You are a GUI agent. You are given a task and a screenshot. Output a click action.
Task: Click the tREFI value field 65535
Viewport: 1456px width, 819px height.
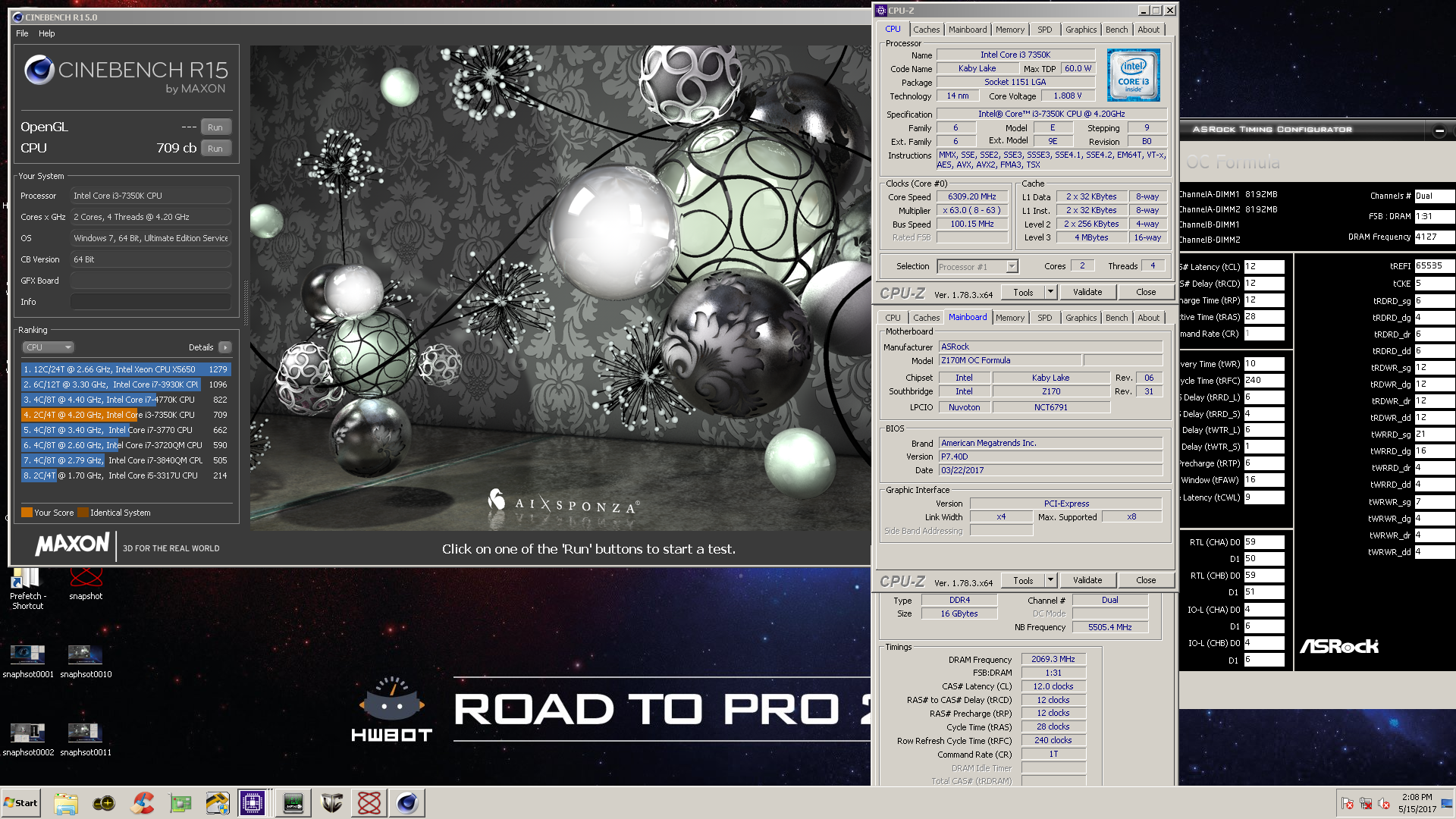[x=1434, y=266]
